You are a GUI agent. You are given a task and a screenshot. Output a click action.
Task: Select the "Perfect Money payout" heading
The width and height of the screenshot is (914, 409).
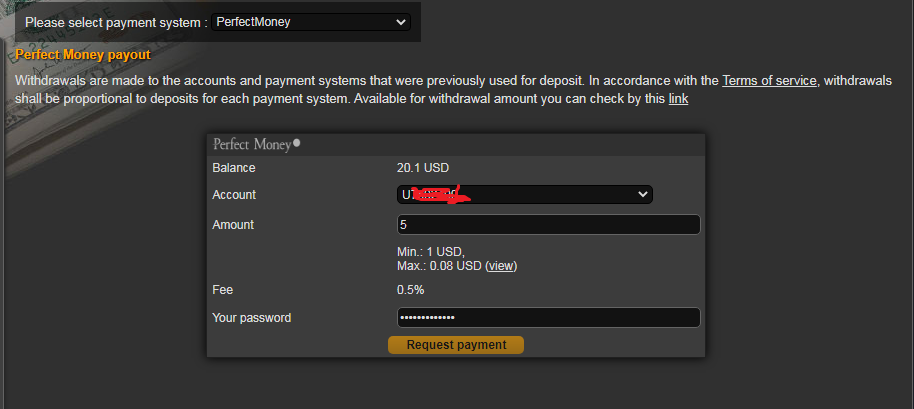83,55
